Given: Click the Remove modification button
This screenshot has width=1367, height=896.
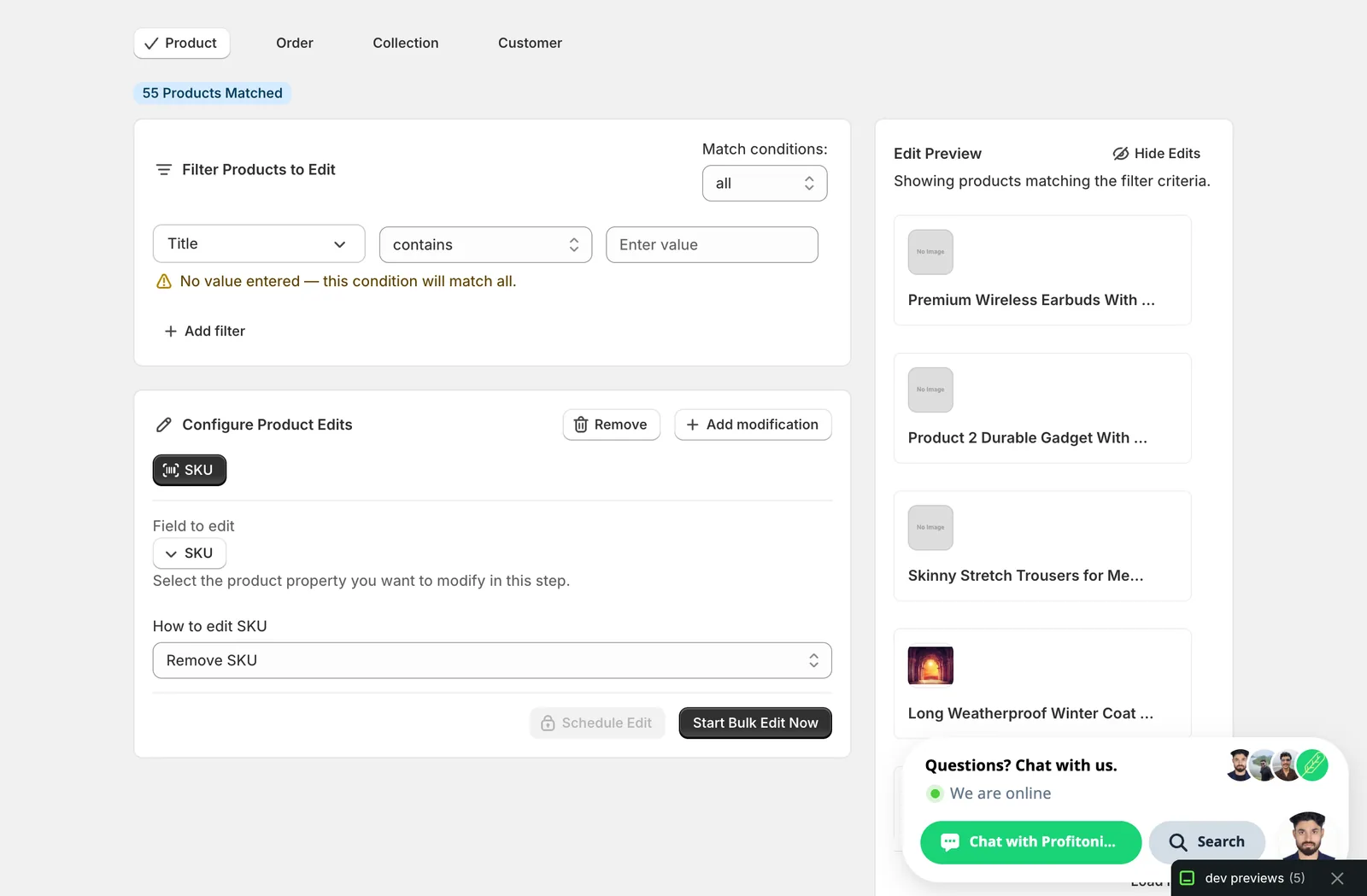Looking at the screenshot, I should (x=612, y=425).
